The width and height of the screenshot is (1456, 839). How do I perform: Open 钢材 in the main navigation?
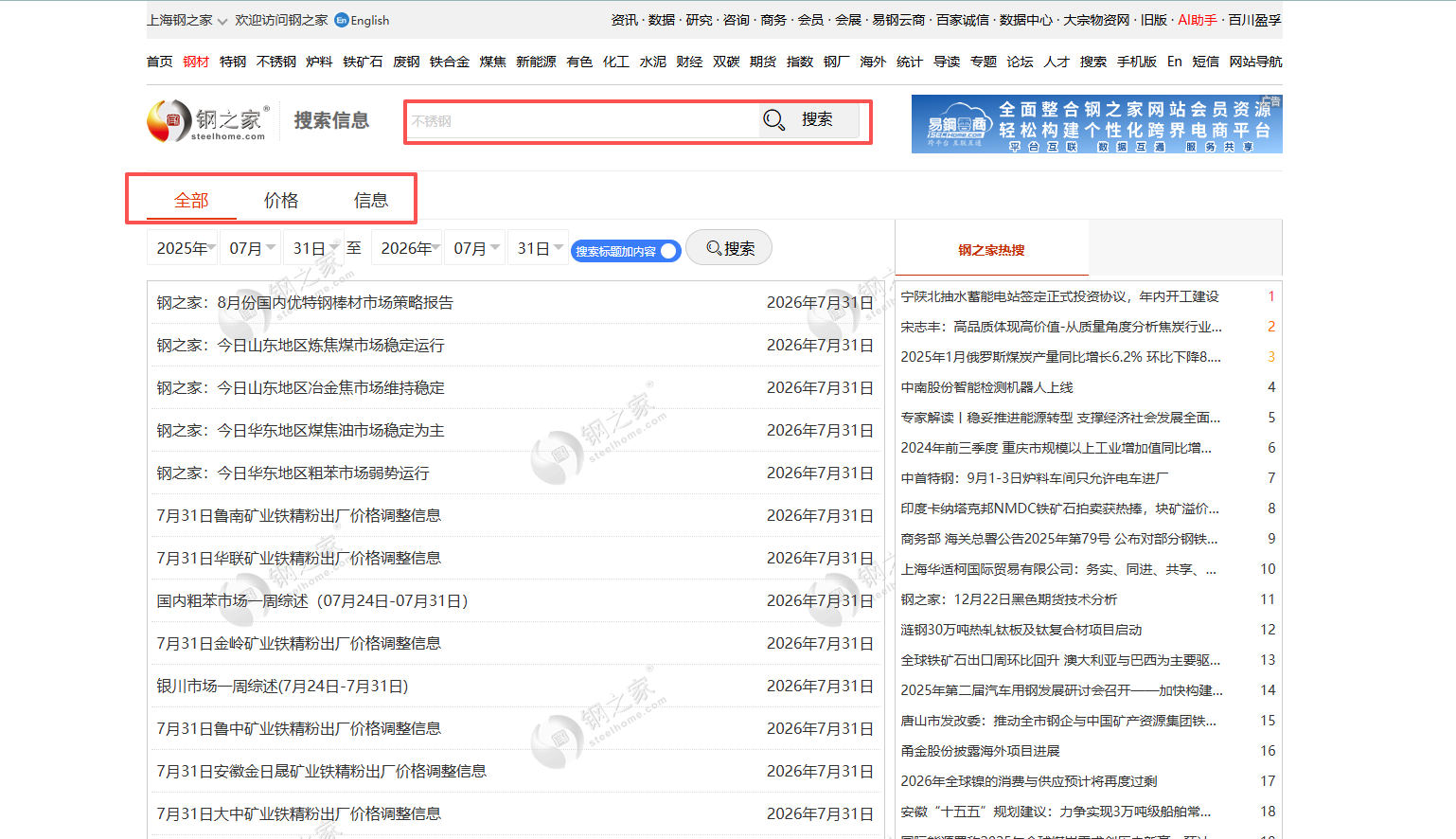[196, 62]
